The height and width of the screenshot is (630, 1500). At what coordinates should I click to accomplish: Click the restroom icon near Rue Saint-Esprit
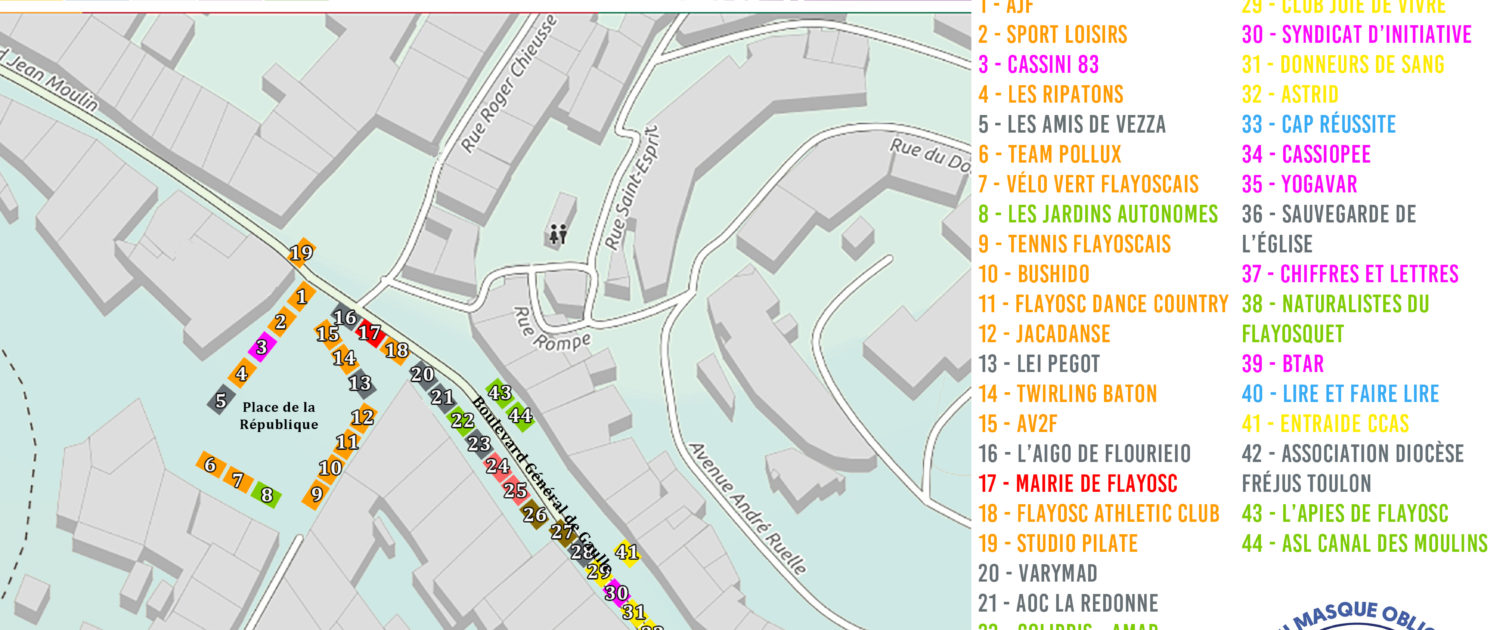557,235
